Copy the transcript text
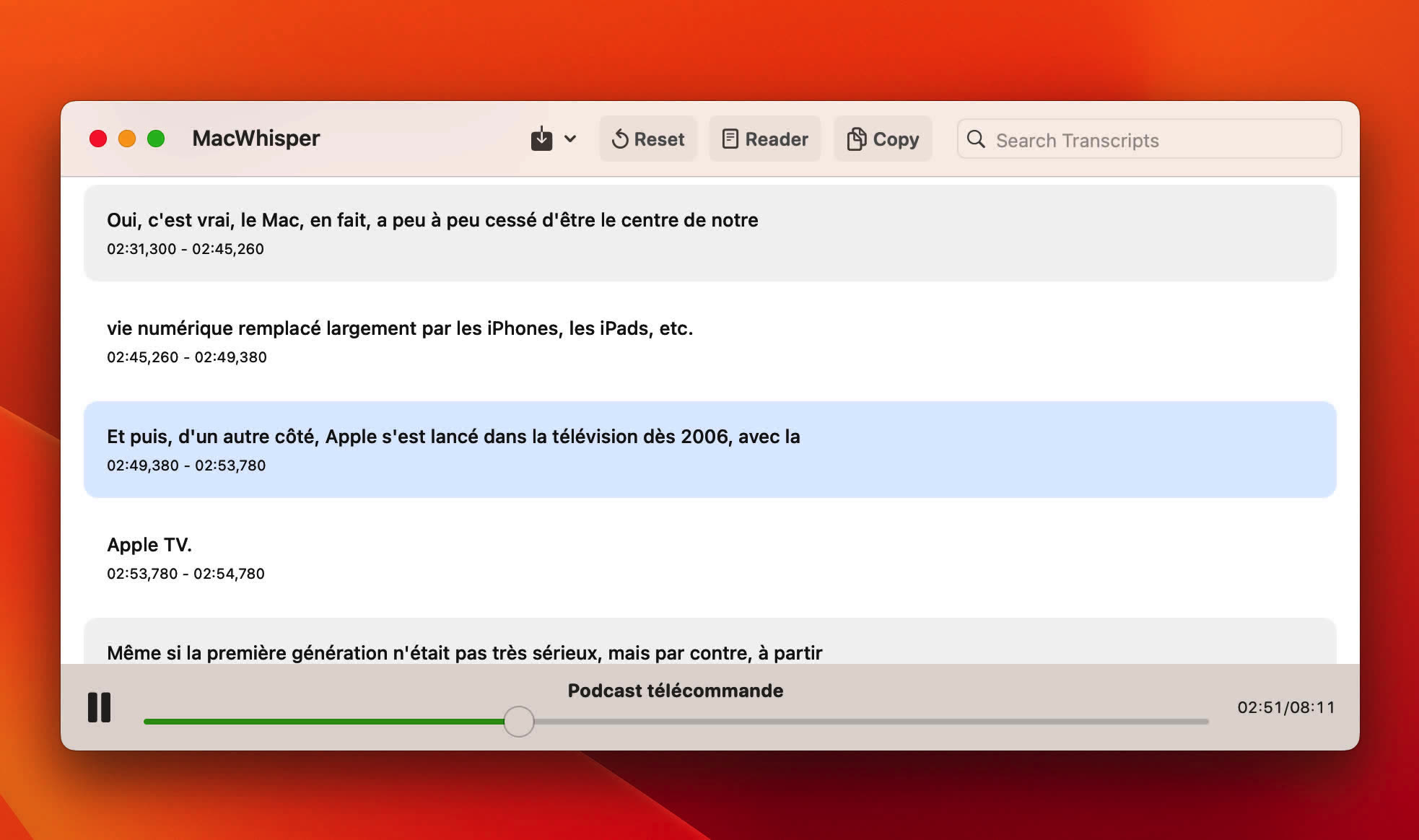This screenshot has height=840, width=1419. point(882,139)
